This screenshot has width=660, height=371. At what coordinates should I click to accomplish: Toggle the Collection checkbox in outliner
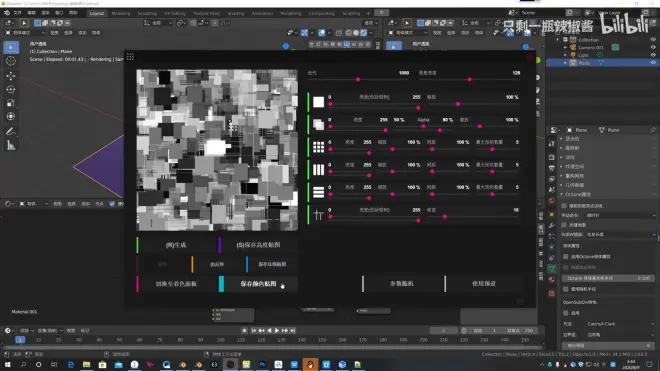(565, 40)
